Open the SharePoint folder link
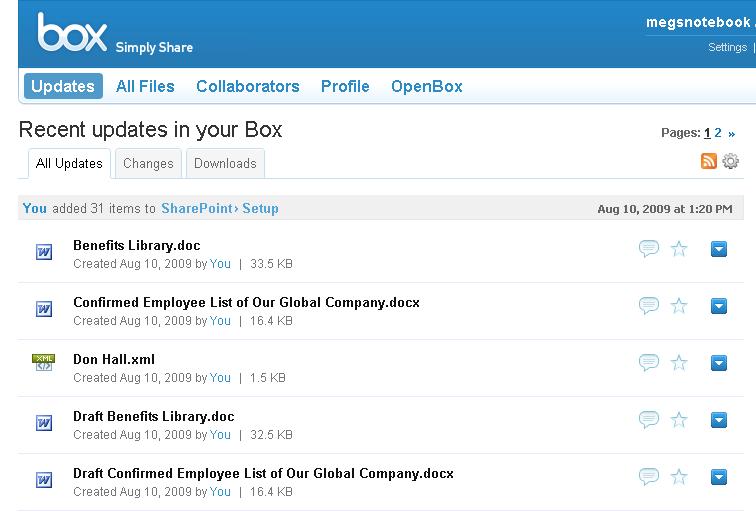The width and height of the screenshot is (756, 522). click(x=196, y=208)
